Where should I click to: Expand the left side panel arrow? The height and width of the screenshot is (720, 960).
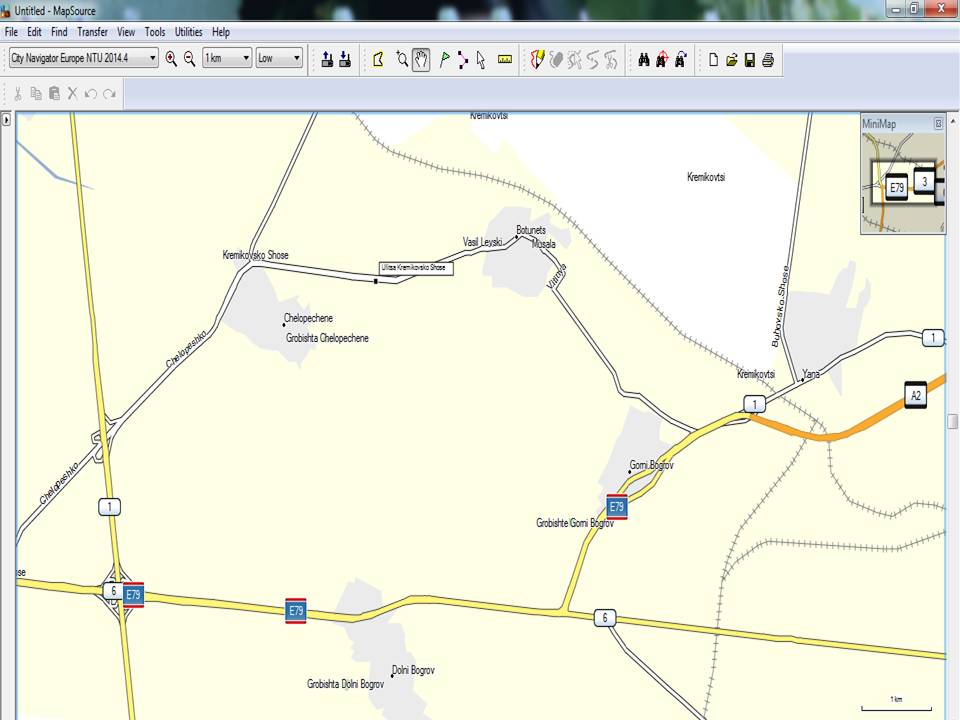tap(6, 120)
